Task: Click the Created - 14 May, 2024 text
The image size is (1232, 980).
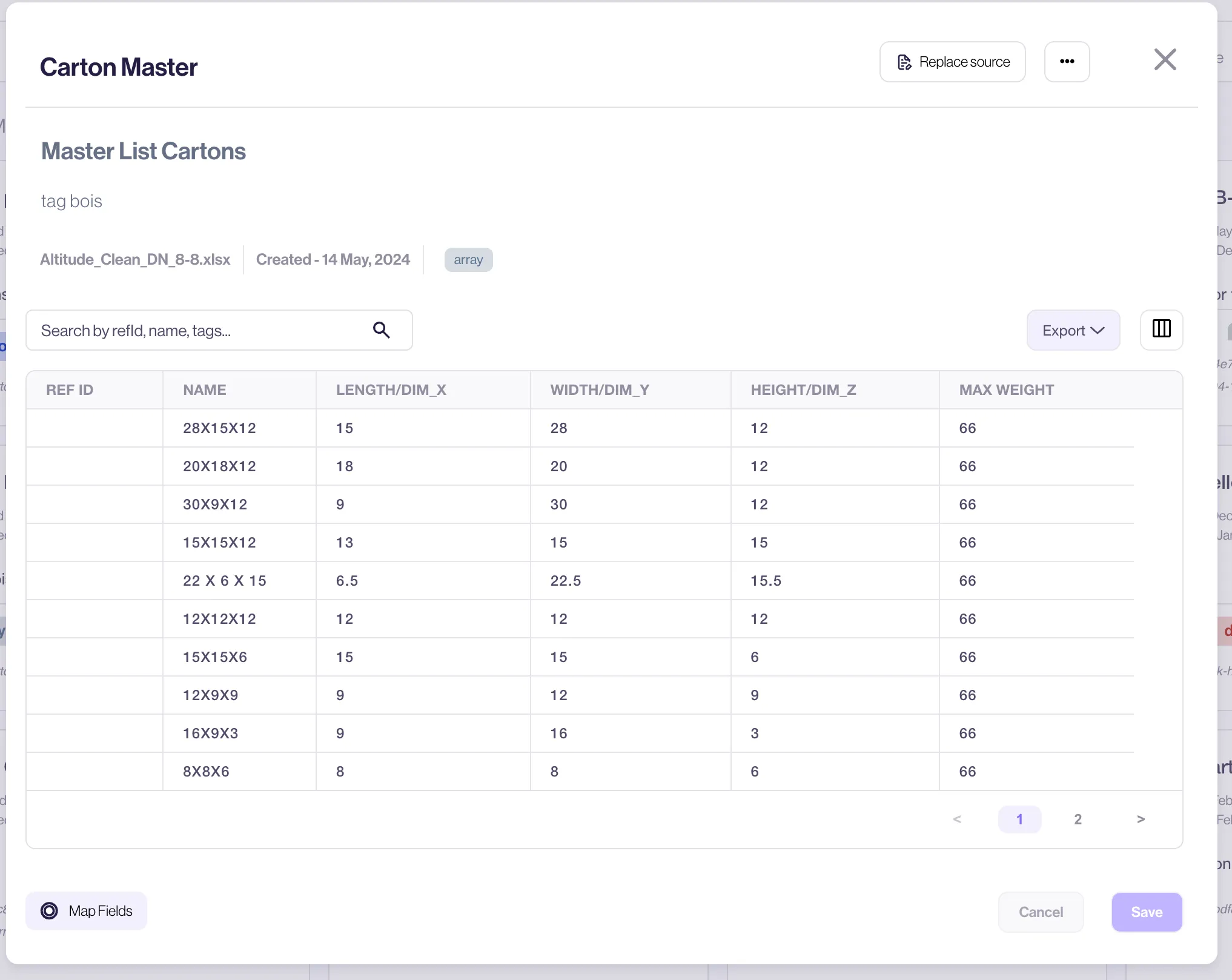Action: (x=333, y=259)
